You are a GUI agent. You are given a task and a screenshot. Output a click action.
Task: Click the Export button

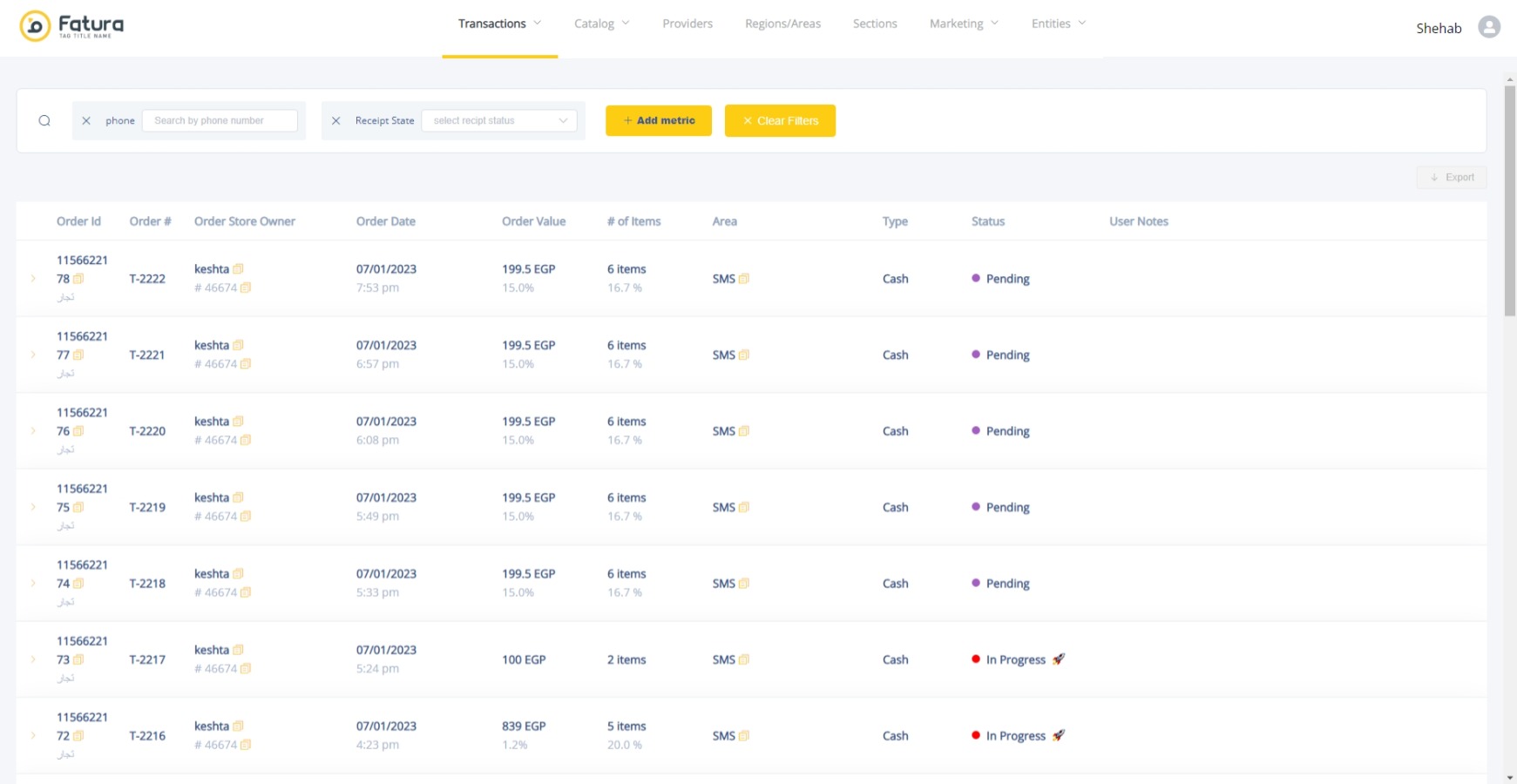click(x=1452, y=178)
